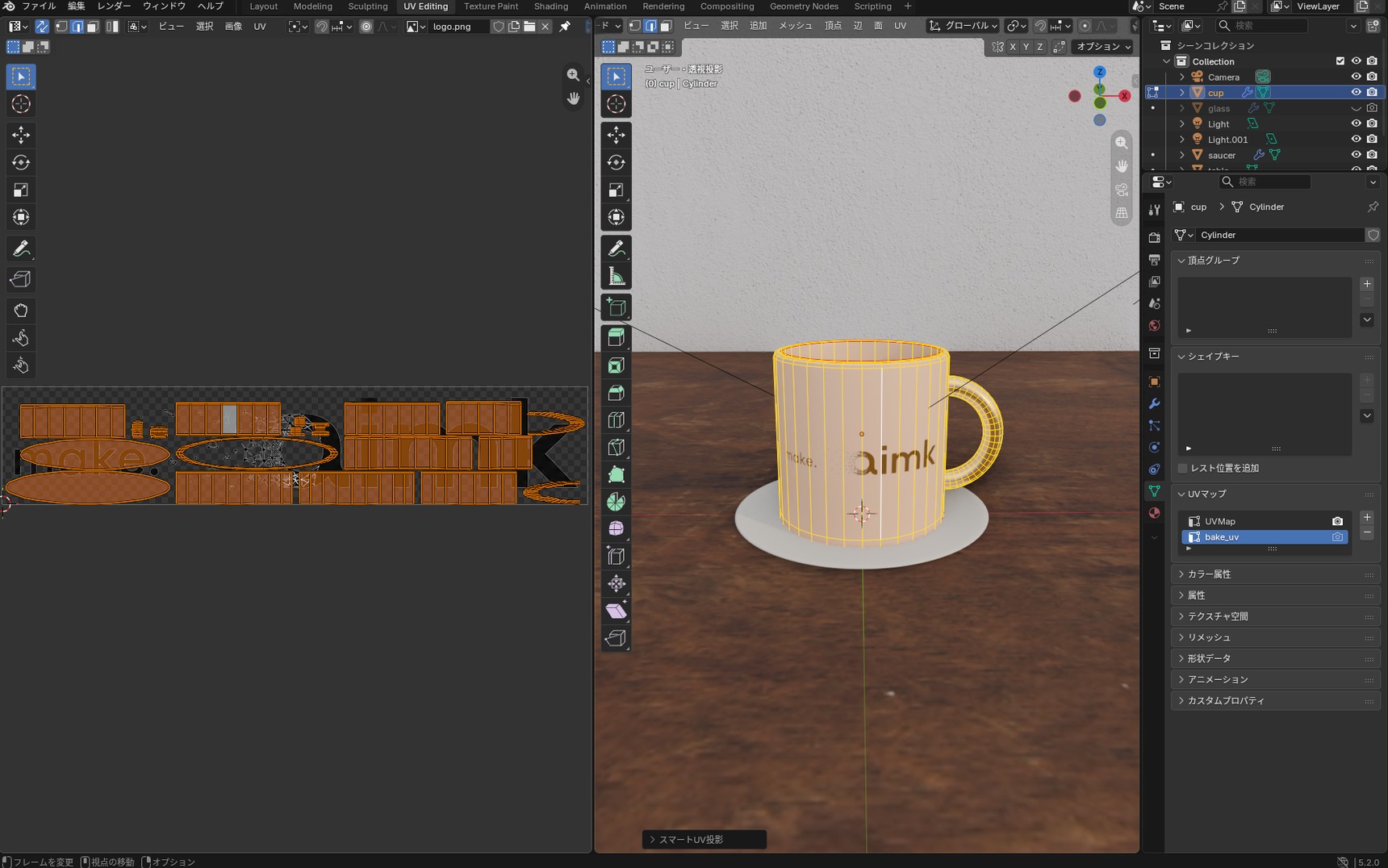Select the Annotate tool in UV editor

[x=21, y=248]
